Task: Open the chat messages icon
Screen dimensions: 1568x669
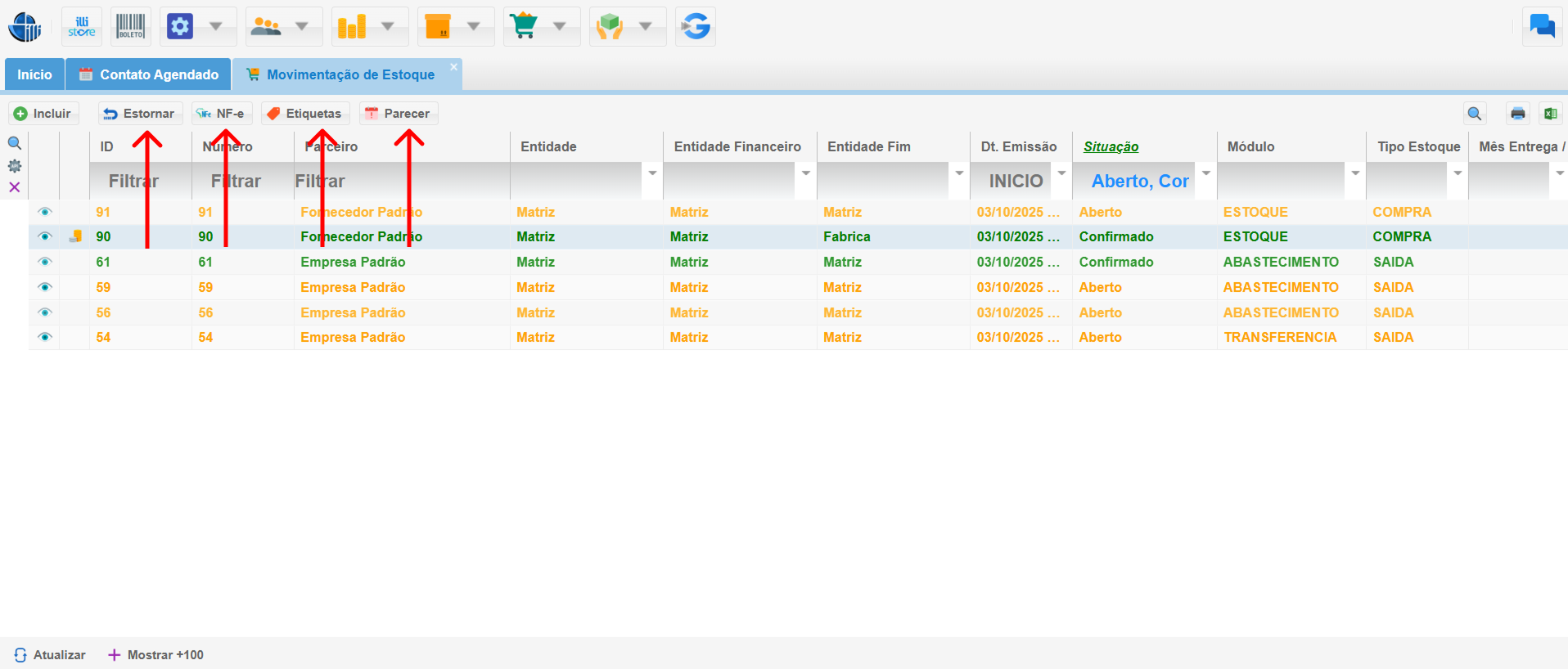Action: coord(1542,27)
